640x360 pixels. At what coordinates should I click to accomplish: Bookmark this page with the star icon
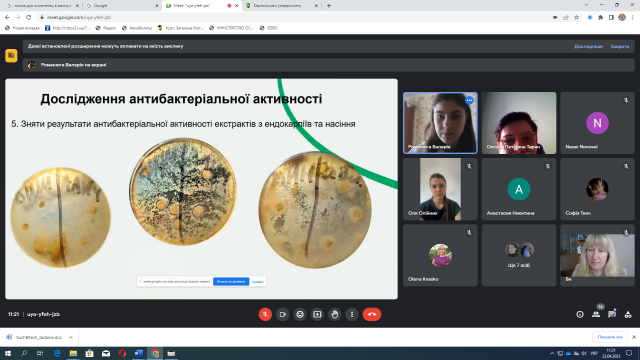[x=576, y=17]
